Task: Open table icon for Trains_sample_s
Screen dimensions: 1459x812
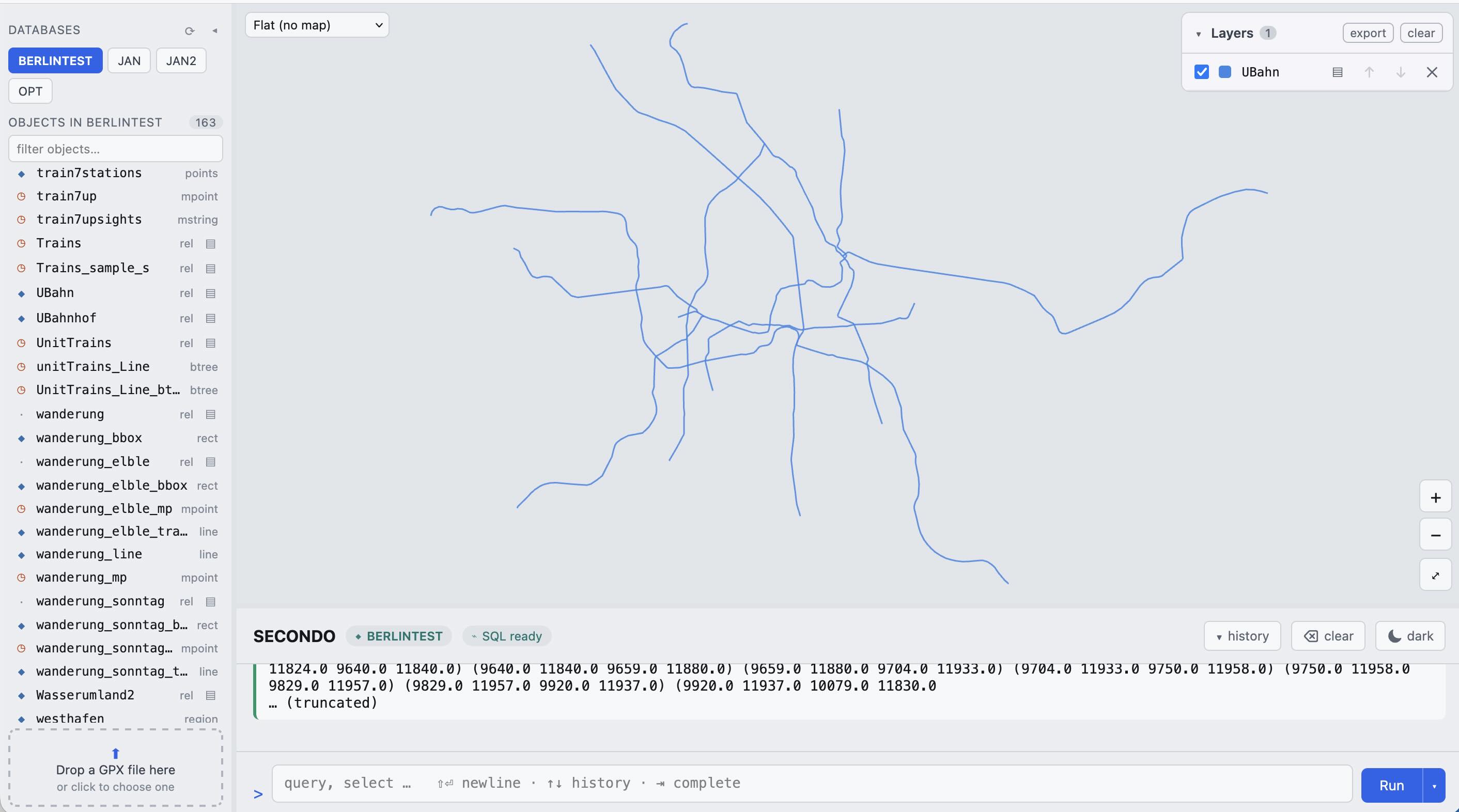Action: [x=211, y=269]
